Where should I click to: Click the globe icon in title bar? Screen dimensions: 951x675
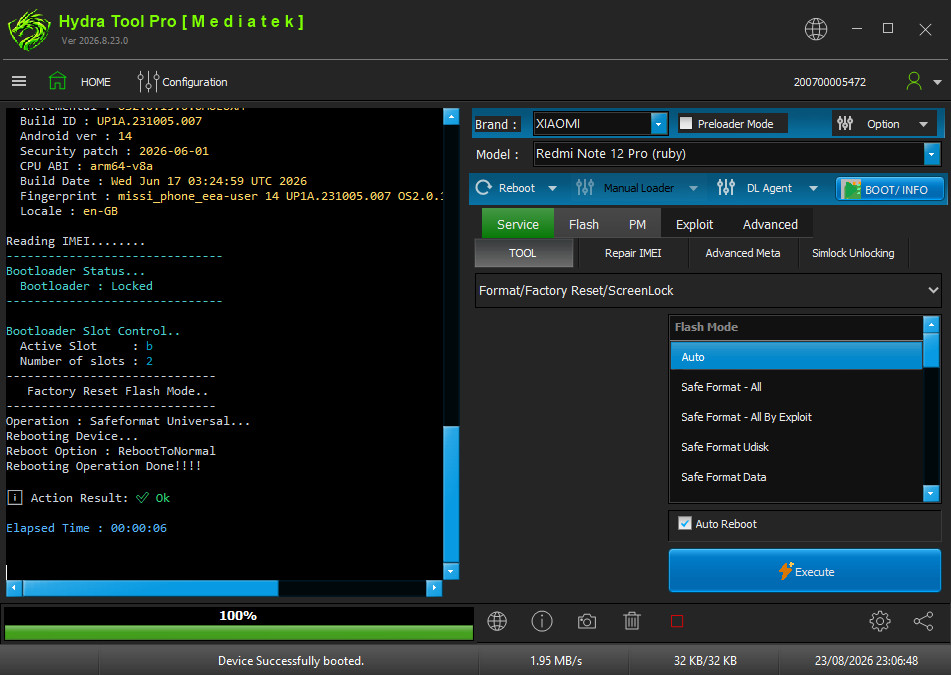coord(815,29)
